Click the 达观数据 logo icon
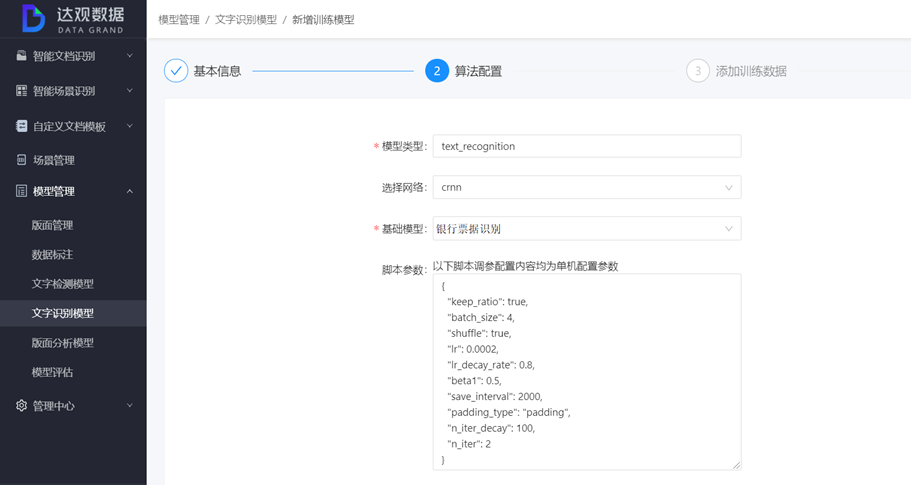Image resolution: width=911 pixels, height=485 pixels. pyautogui.click(x=34, y=19)
